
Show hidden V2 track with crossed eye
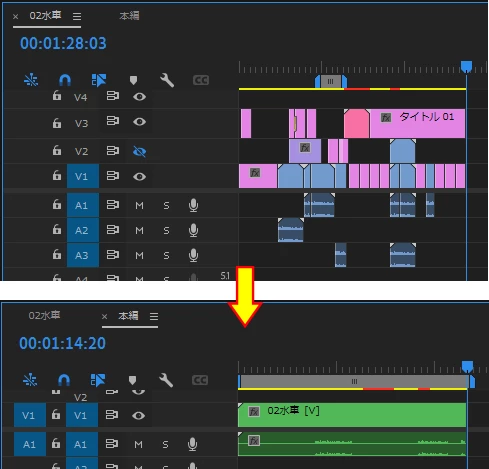point(139,152)
